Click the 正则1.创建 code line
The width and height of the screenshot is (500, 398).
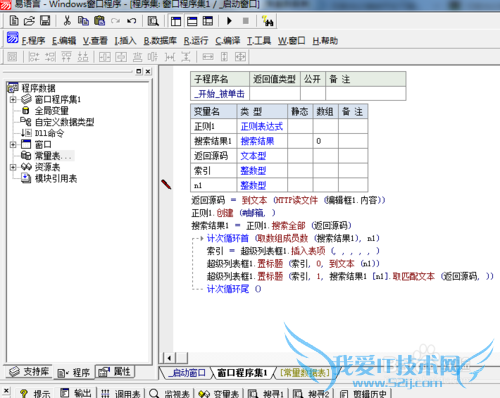(233, 213)
